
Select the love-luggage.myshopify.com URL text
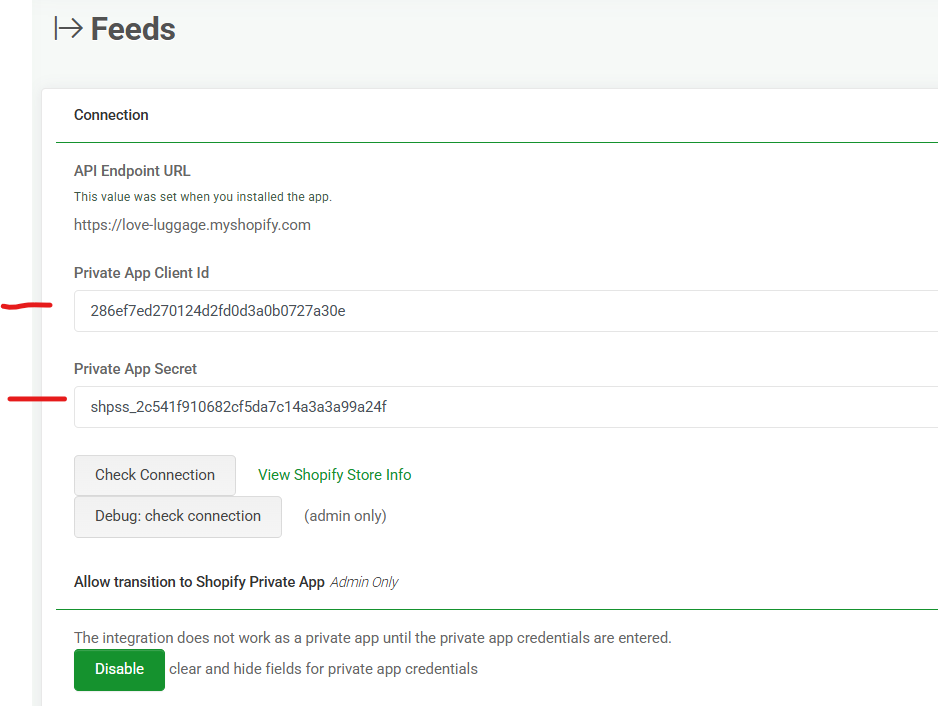[192, 225]
